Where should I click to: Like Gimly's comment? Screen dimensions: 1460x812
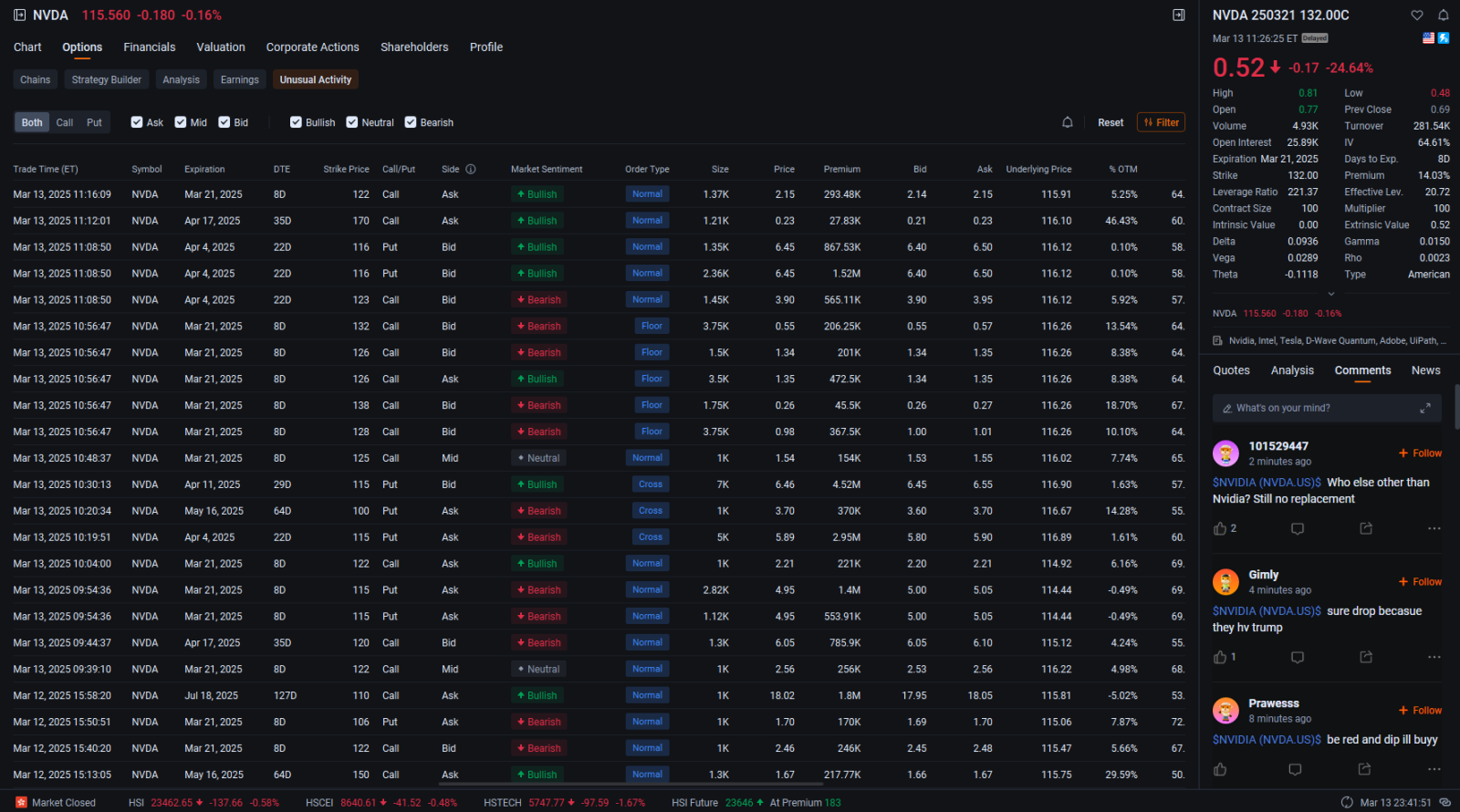pos(1220,657)
